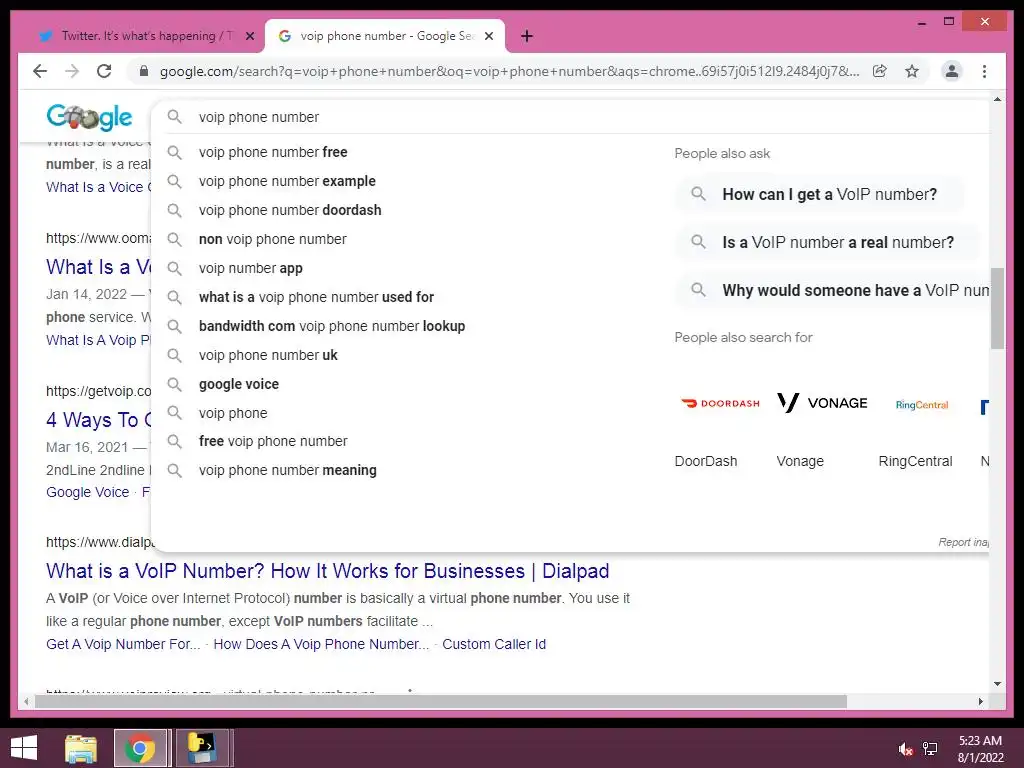Click the 'Google Voice' sitelink

pyautogui.click(x=88, y=492)
